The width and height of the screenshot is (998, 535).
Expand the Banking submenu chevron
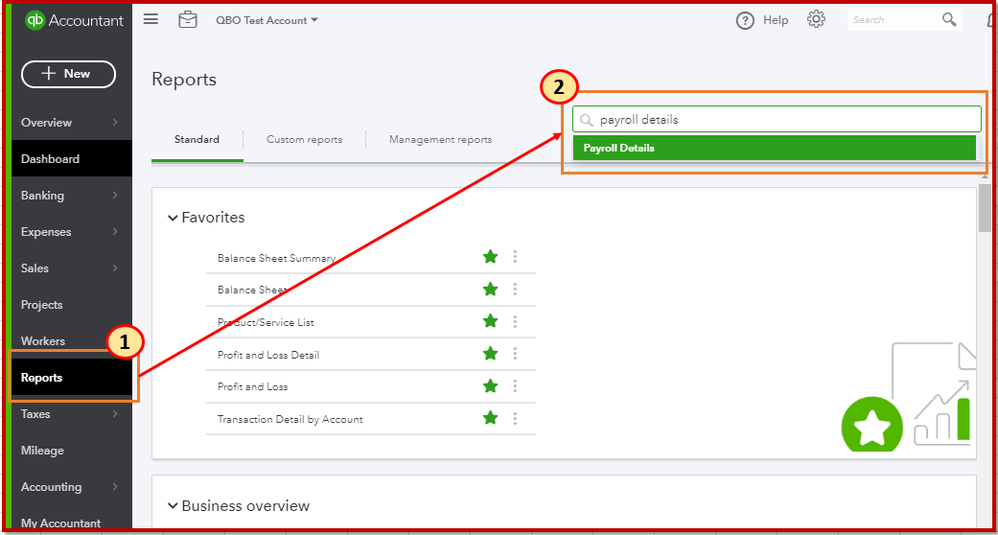115,195
